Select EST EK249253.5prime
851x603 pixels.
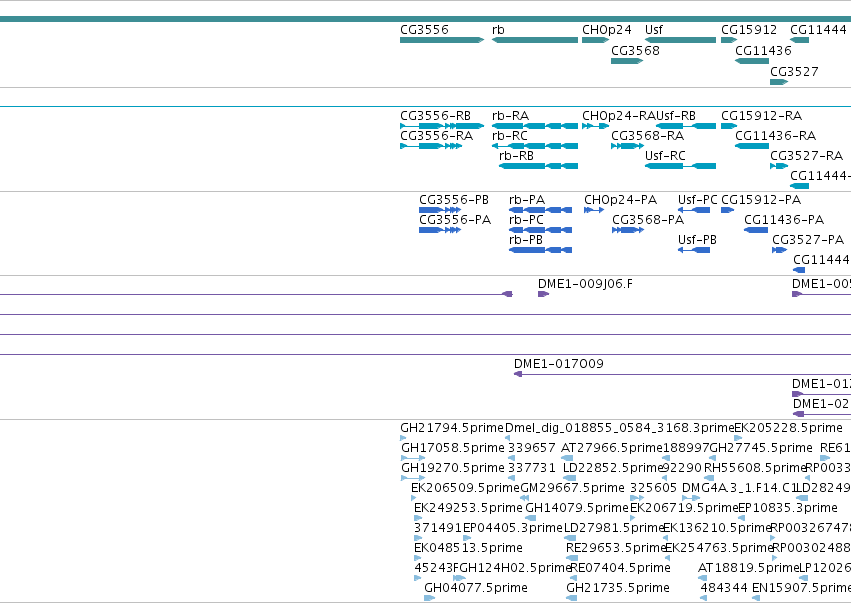coord(417,518)
